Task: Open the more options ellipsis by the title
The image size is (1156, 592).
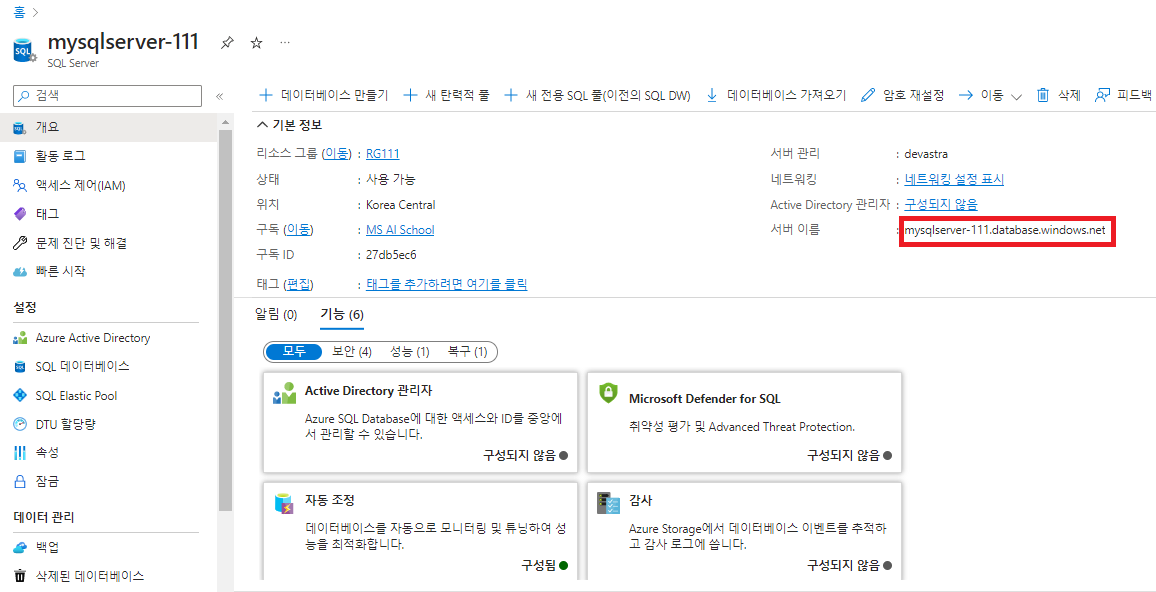Action: click(285, 43)
